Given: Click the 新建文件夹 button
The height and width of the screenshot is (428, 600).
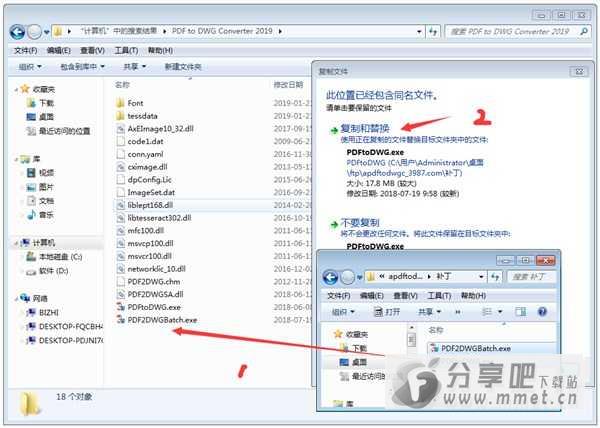Looking at the screenshot, I should tap(183, 67).
